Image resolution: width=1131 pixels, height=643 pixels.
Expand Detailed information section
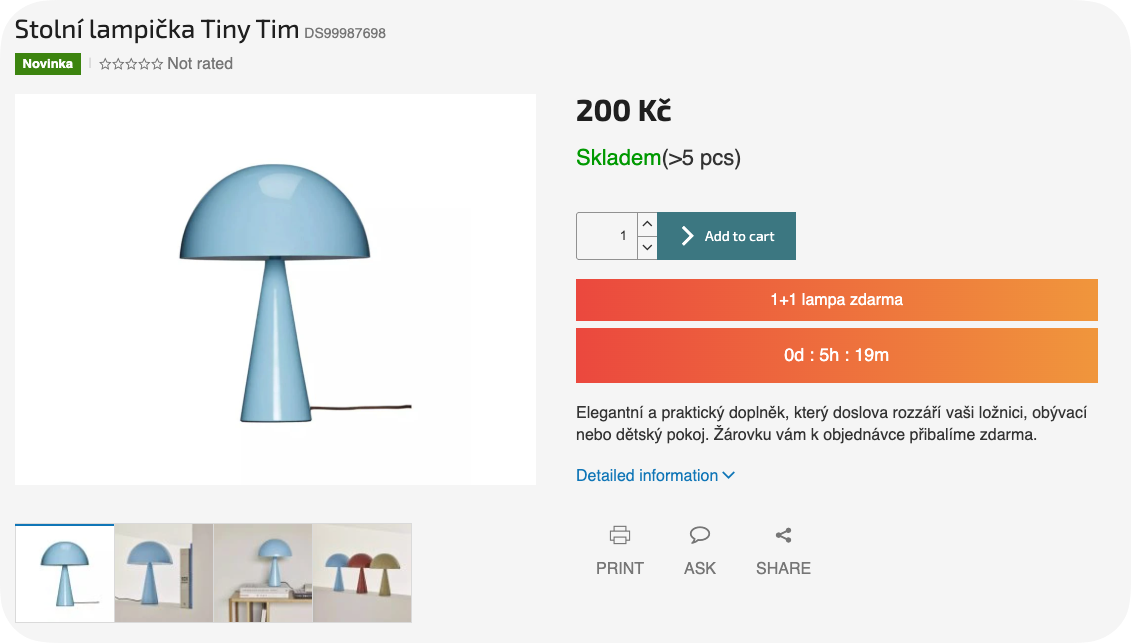[x=655, y=475]
